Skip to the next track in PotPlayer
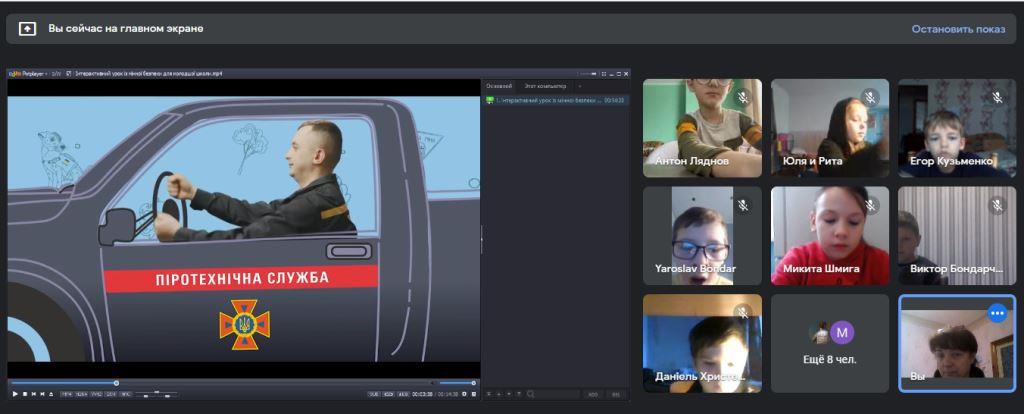 [42, 394]
